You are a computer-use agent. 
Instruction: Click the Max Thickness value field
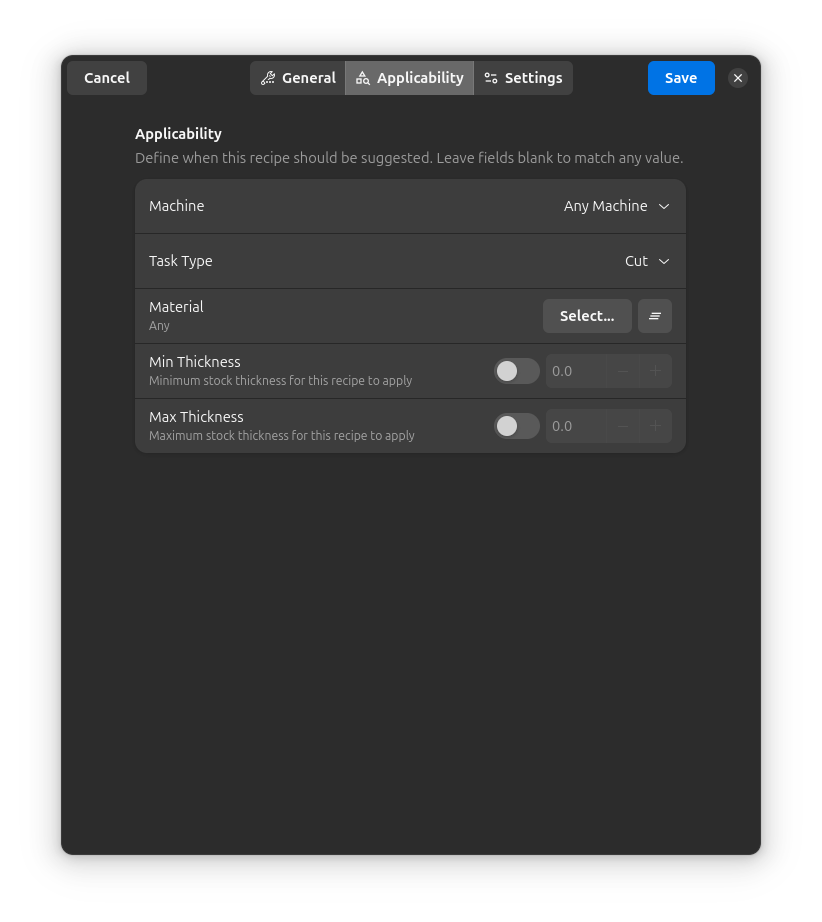pyautogui.click(x=575, y=426)
